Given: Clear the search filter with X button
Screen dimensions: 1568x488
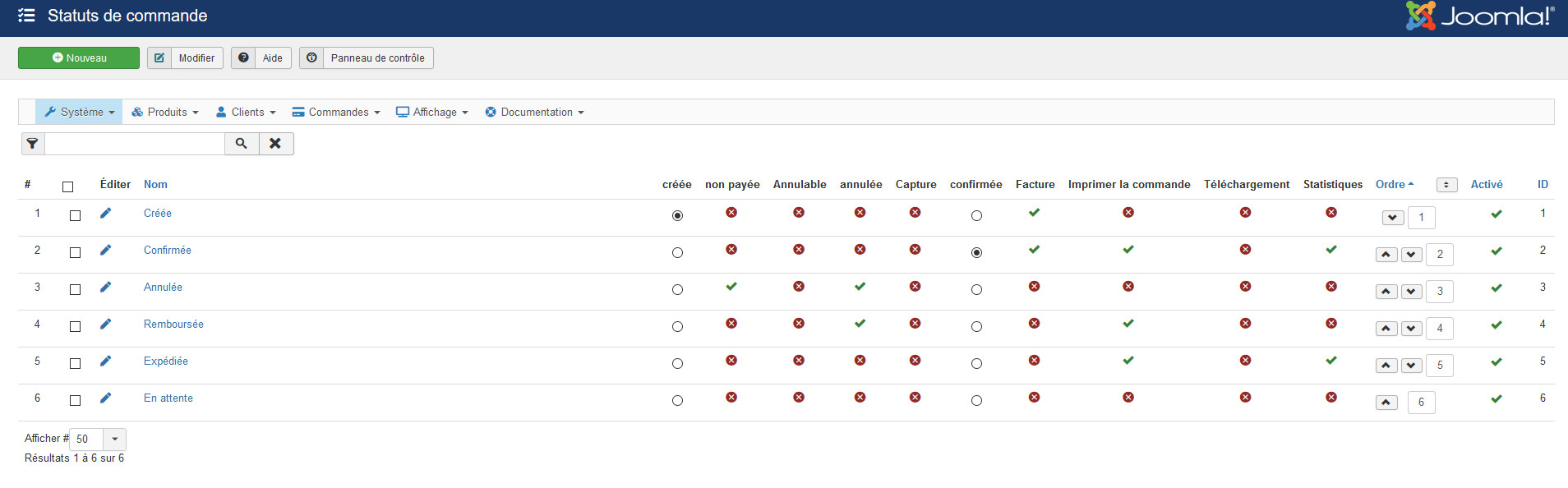Looking at the screenshot, I should (276, 144).
